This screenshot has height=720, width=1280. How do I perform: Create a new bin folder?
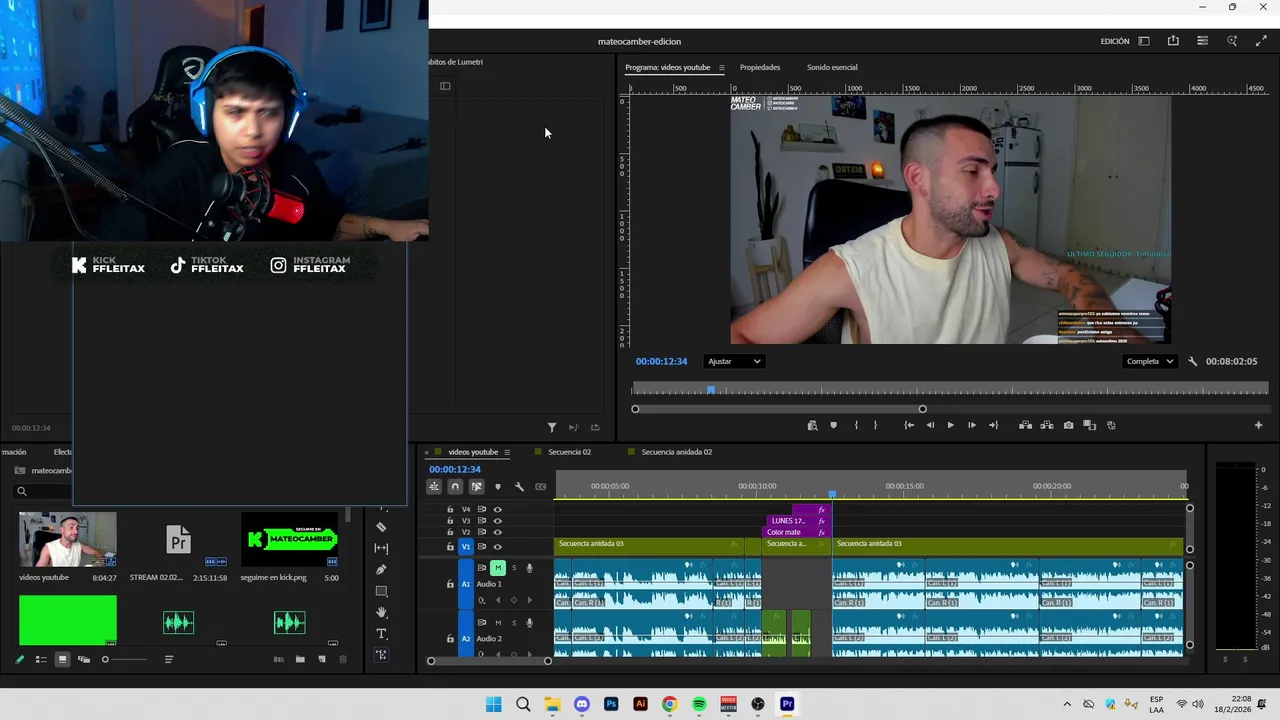point(300,660)
